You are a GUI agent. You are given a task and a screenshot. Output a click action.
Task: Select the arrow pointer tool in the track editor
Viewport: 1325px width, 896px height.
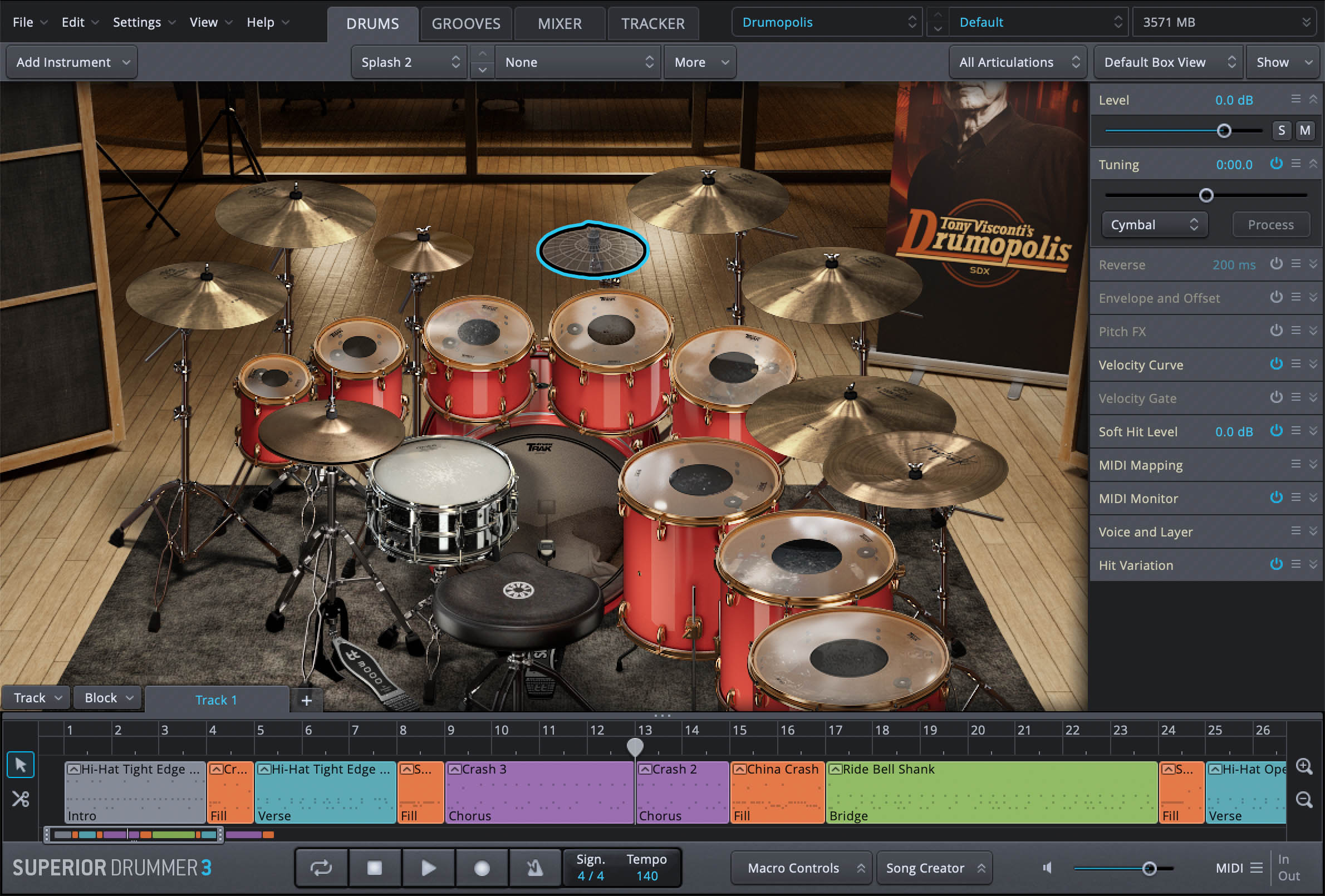20,764
